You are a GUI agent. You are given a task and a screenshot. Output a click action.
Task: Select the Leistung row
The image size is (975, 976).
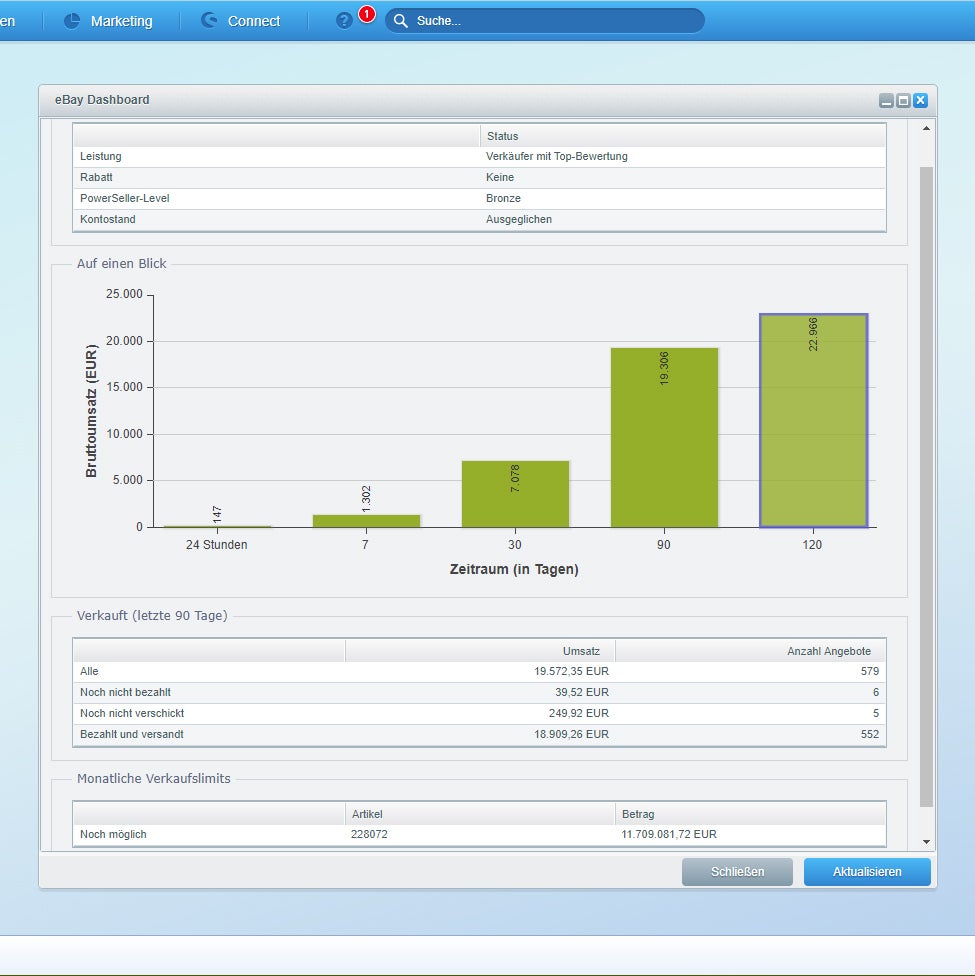pos(479,157)
